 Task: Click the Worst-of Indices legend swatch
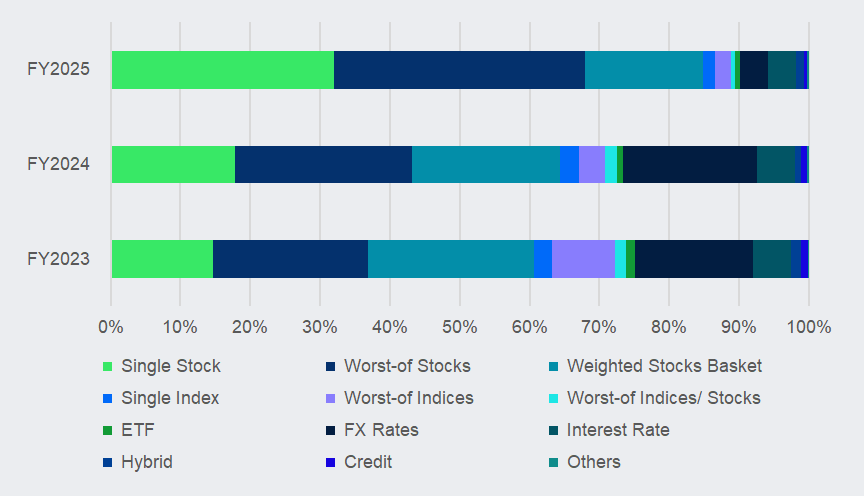(x=331, y=398)
